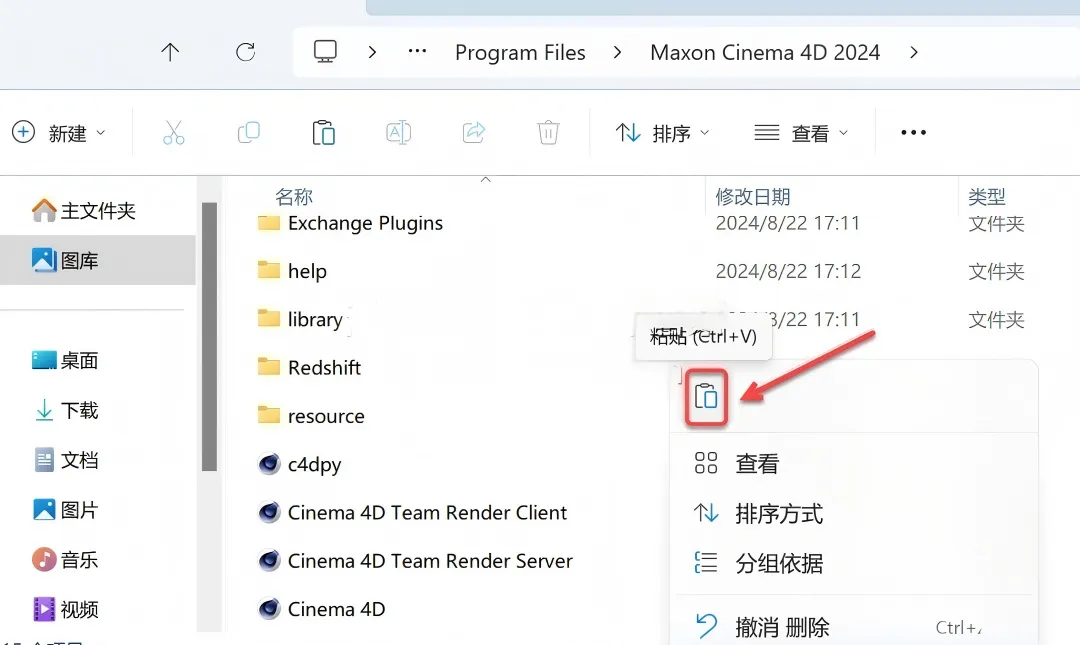Viewport: 1080px width, 645px height.
Task: Click the Paste clipboard icon in toolbar
Action: tap(324, 132)
